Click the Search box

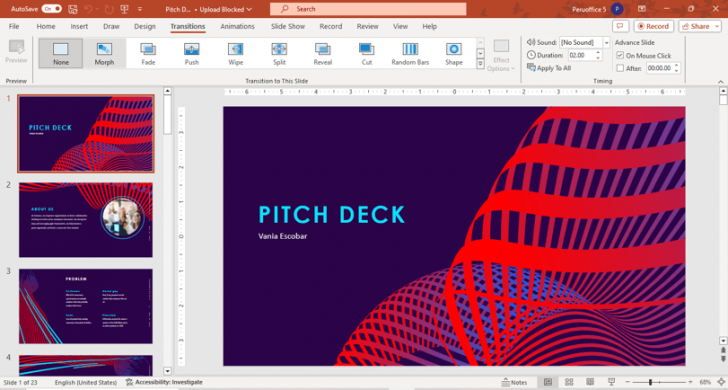[368, 9]
